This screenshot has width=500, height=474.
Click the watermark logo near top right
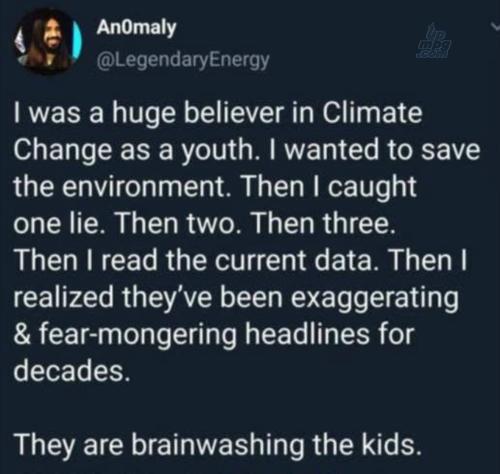click(432, 41)
